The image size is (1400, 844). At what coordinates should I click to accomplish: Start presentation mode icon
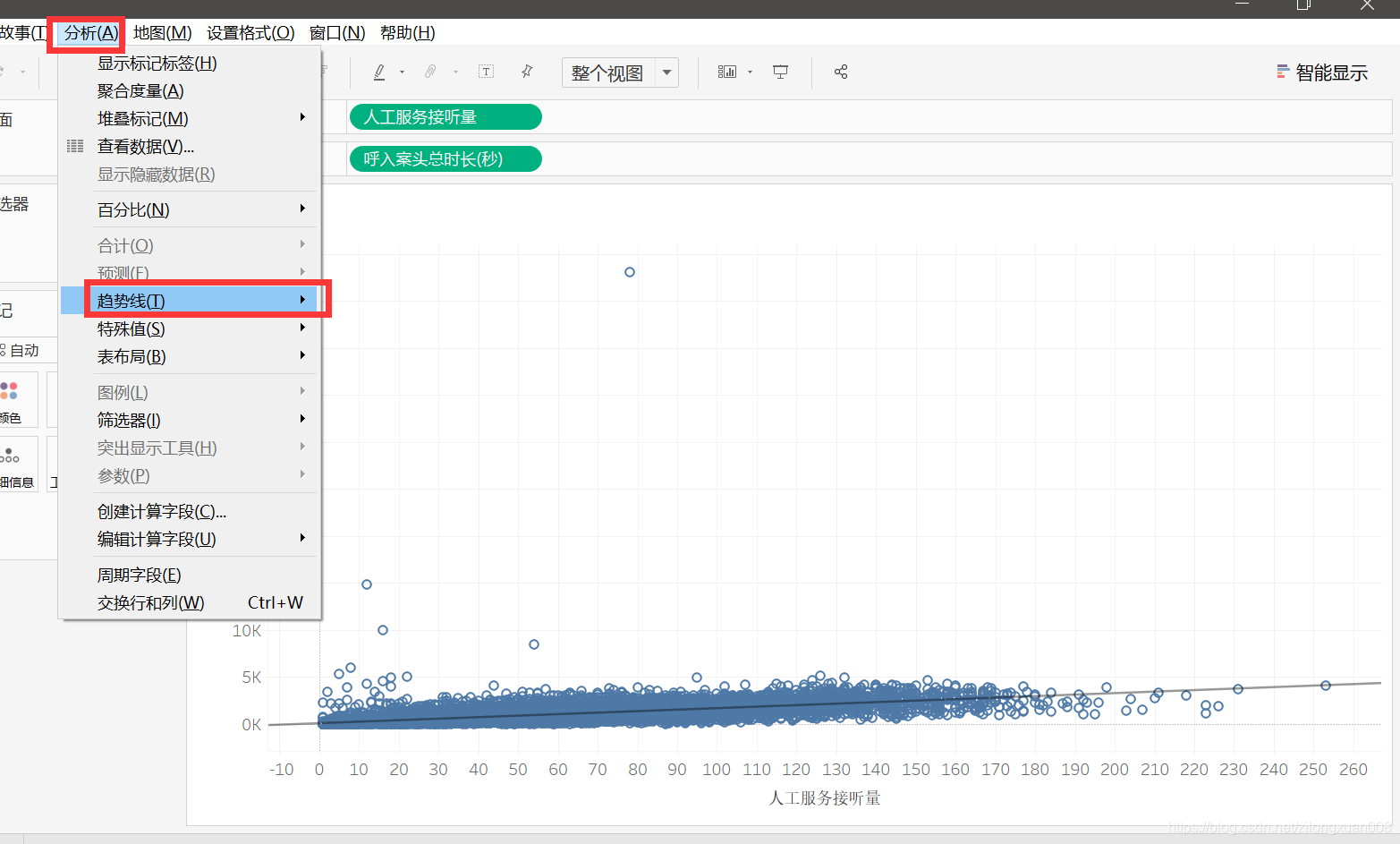[780, 72]
